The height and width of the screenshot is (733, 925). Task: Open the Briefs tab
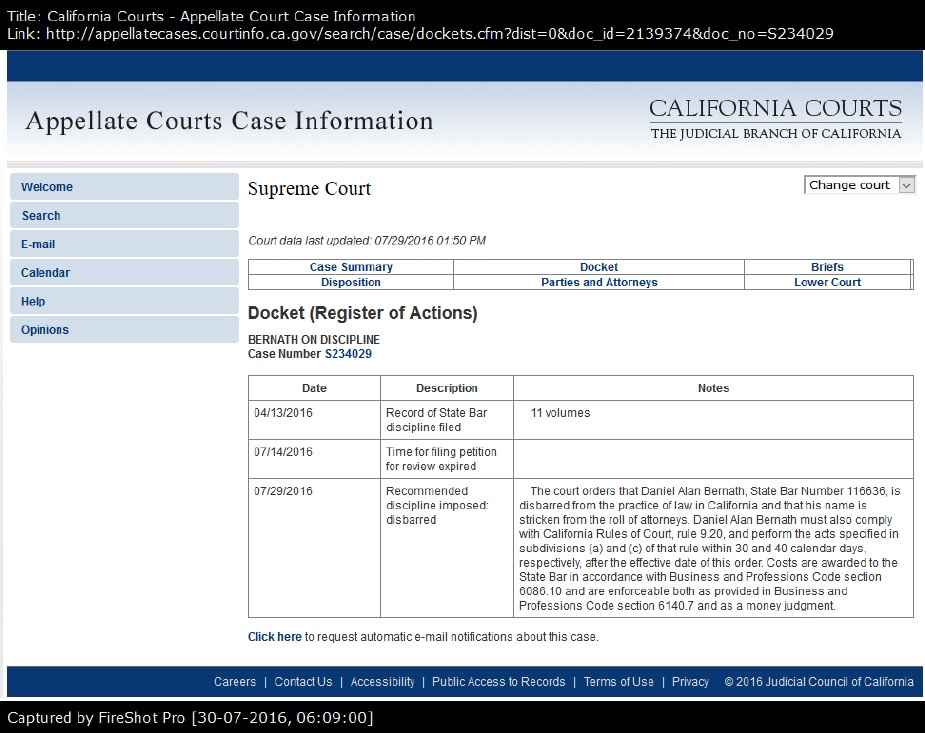827,267
